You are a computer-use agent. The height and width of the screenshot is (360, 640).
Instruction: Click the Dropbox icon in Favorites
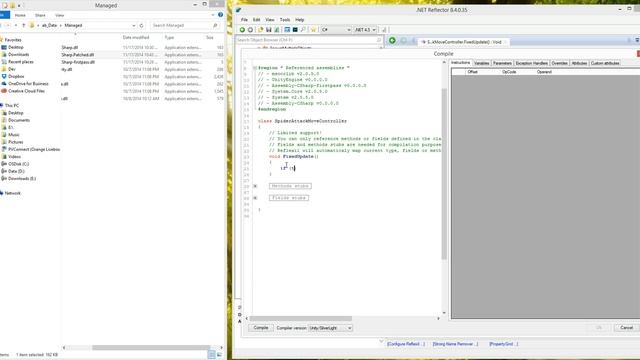[x=4, y=76]
